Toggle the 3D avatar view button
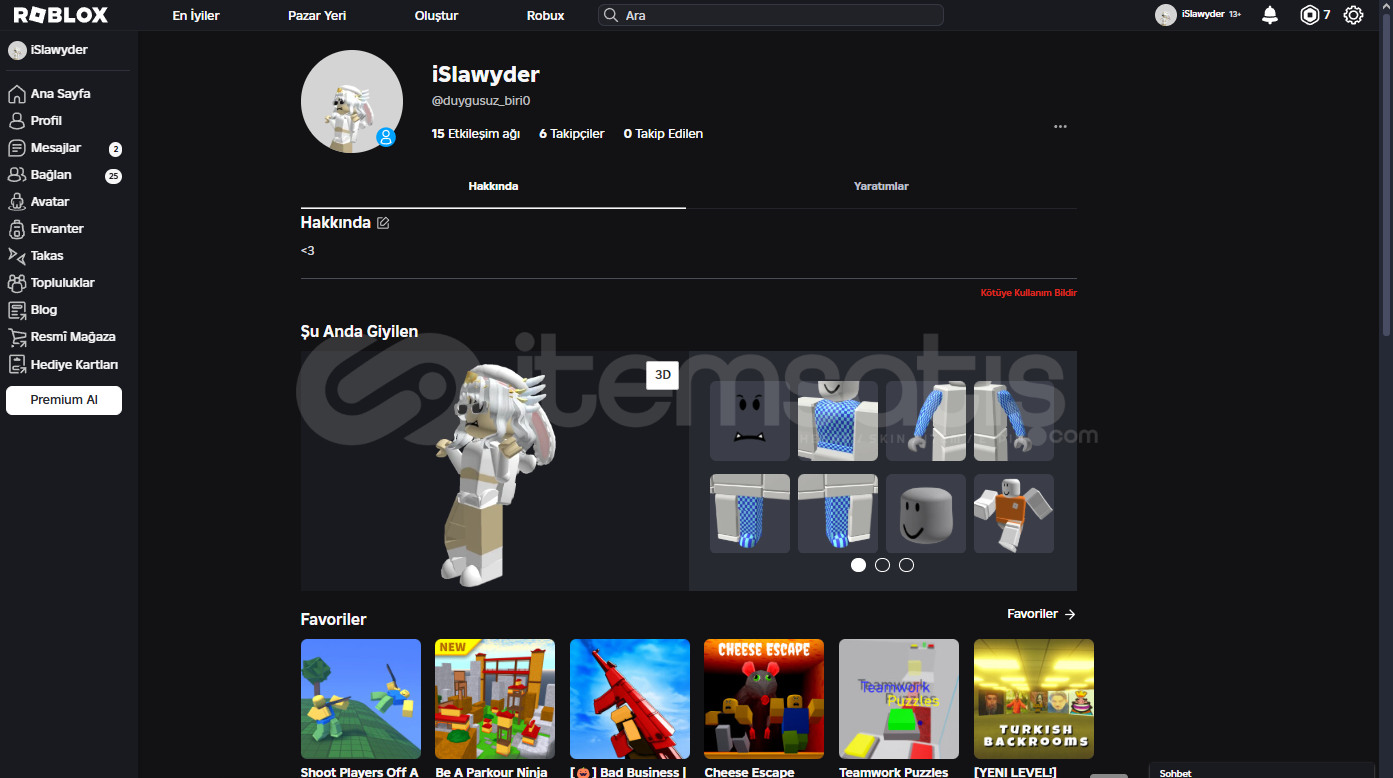 coord(662,375)
